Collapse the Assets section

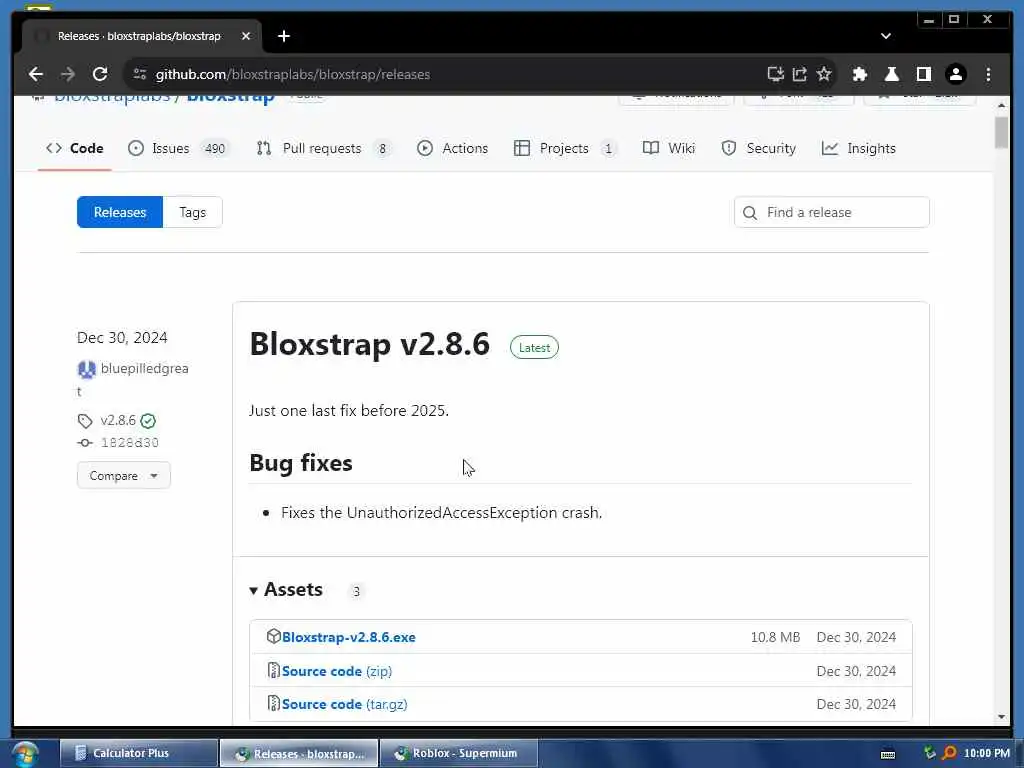[286, 590]
